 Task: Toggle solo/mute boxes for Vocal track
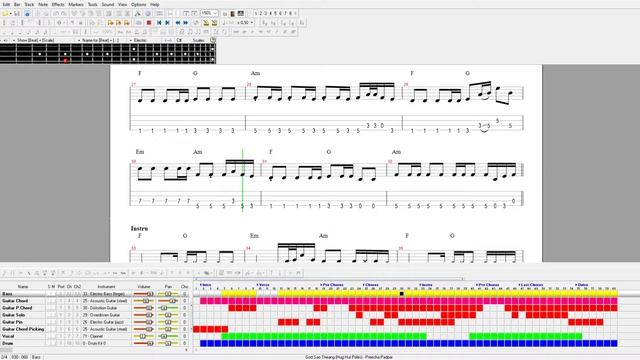click(51, 336)
